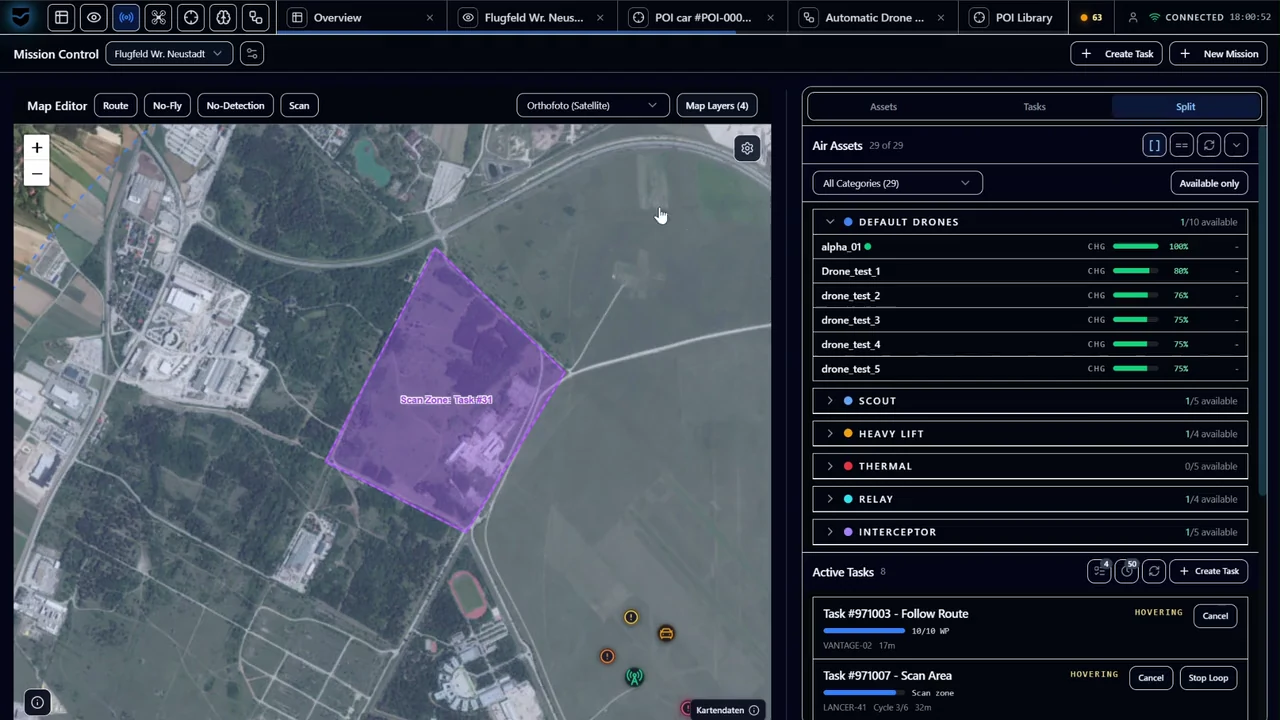
Task: Toggle the Available only filter
Action: [x=1209, y=183]
